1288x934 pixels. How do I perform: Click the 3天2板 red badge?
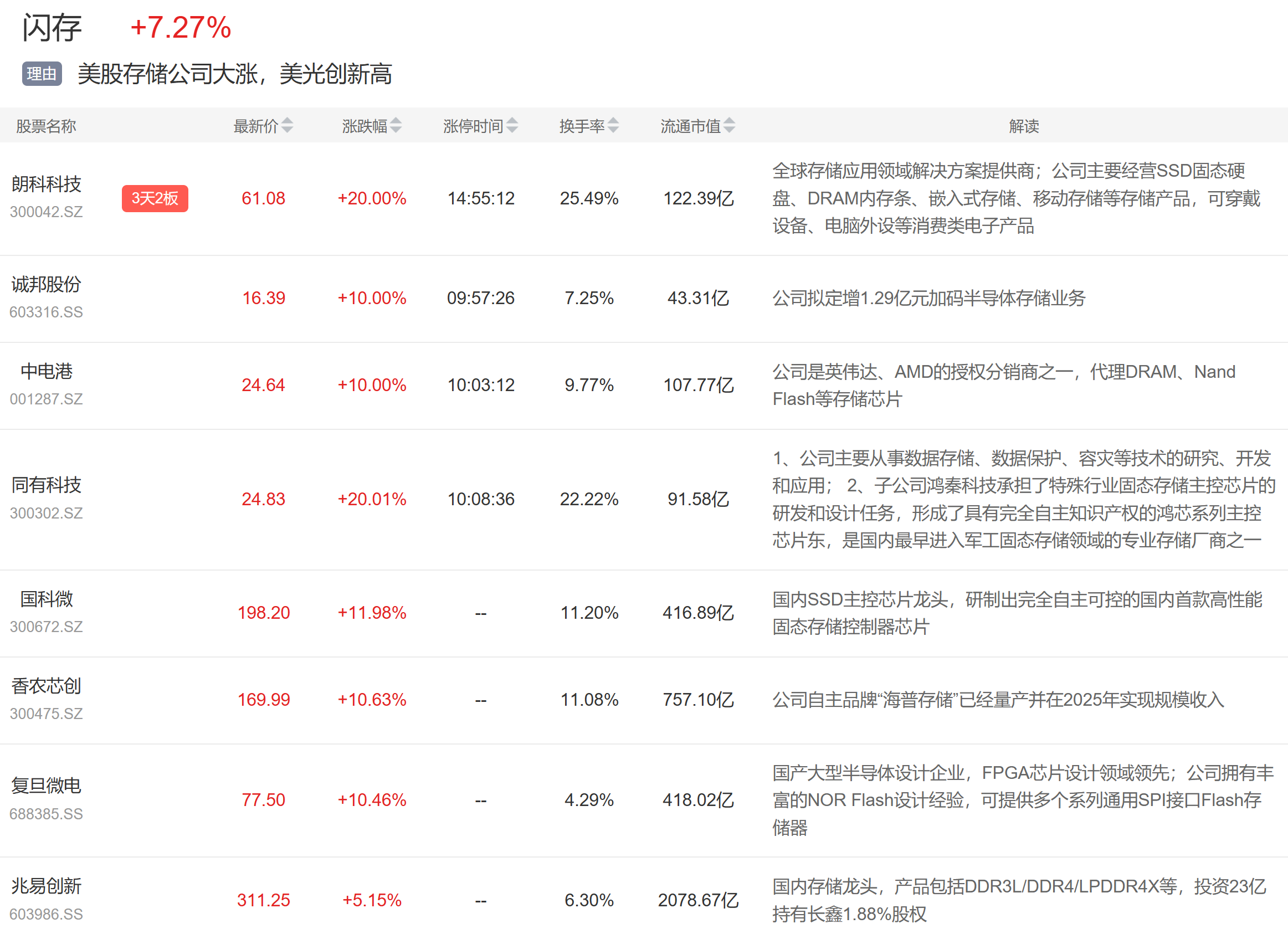(155, 198)
